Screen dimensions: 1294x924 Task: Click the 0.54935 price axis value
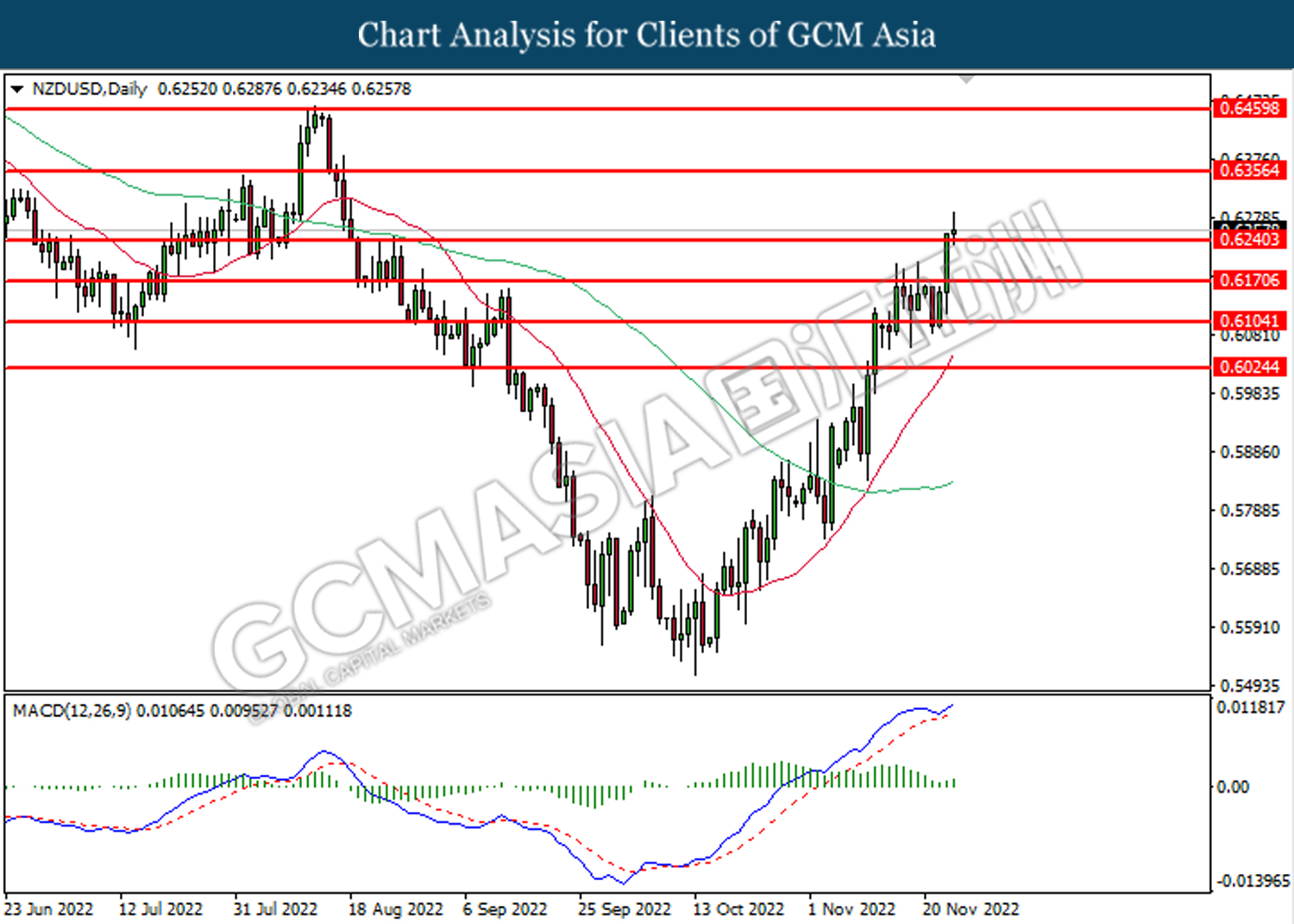click(1250, 686)
